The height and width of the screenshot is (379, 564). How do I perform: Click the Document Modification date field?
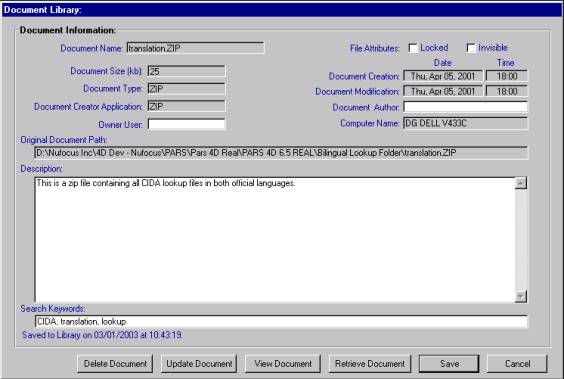443,91
